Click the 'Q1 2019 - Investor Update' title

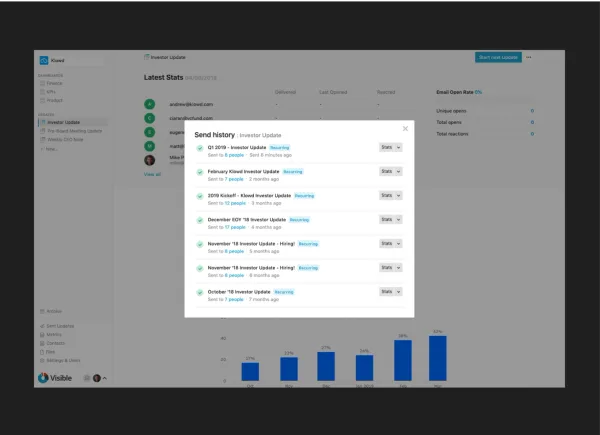pyautogui.click(x=237, y=147)
